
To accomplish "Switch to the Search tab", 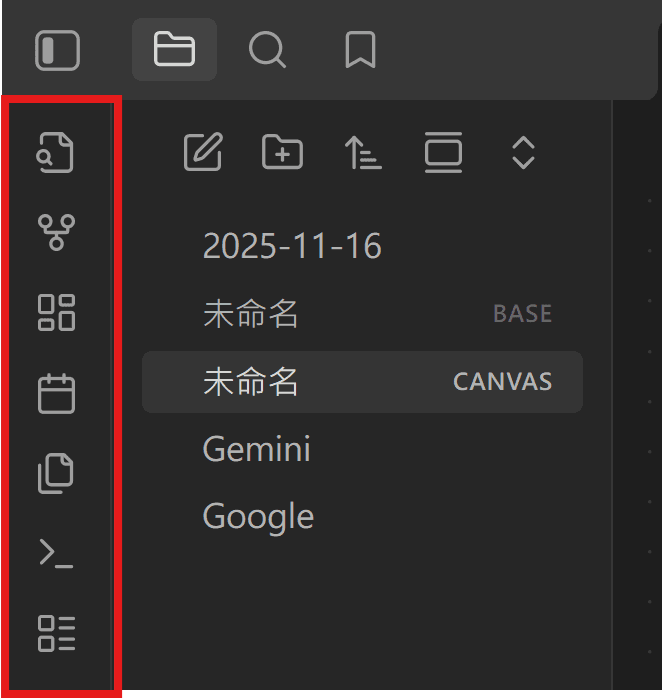I will (x=267, y=49).
